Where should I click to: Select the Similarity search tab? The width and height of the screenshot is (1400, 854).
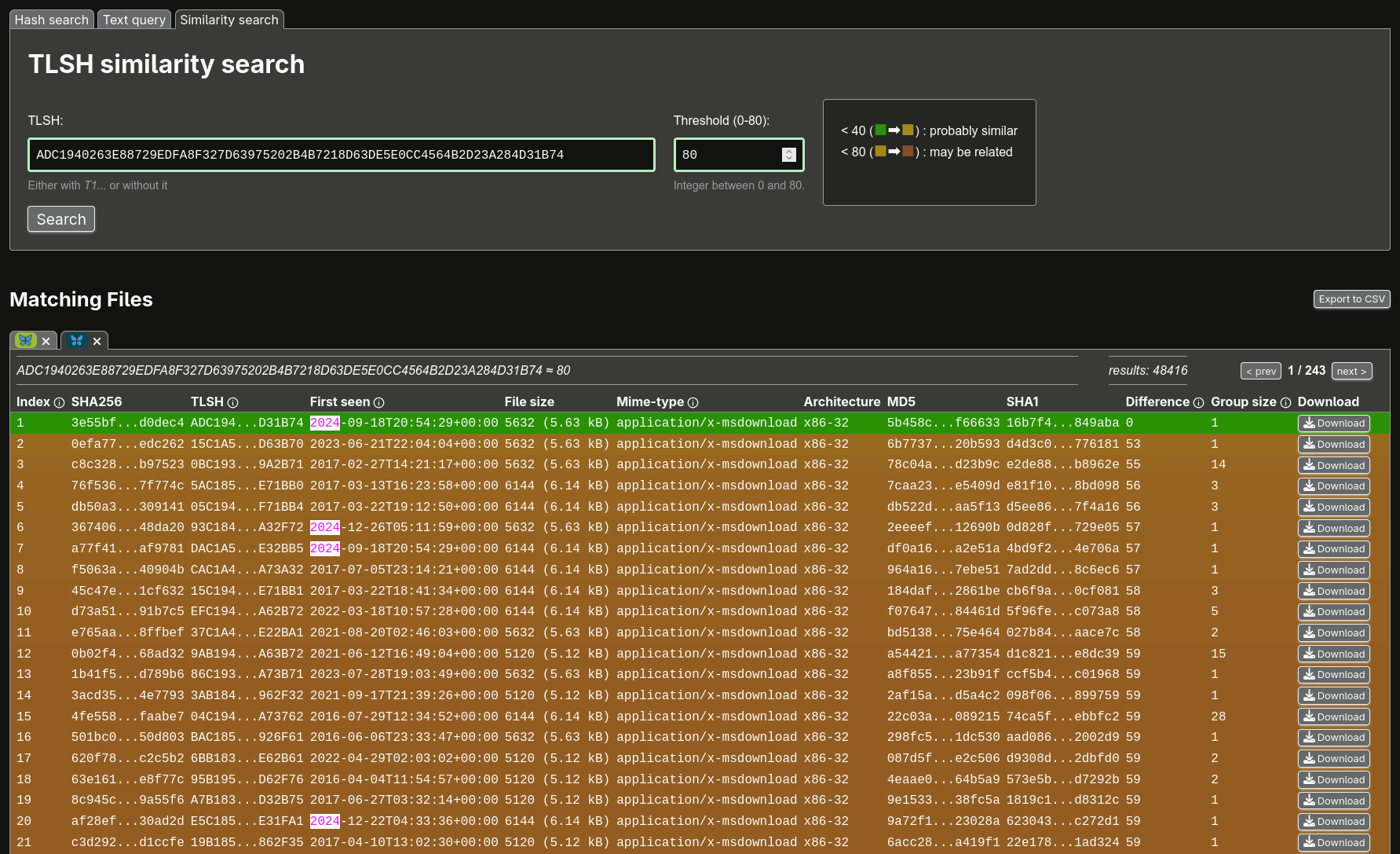[x=228, y=20]
